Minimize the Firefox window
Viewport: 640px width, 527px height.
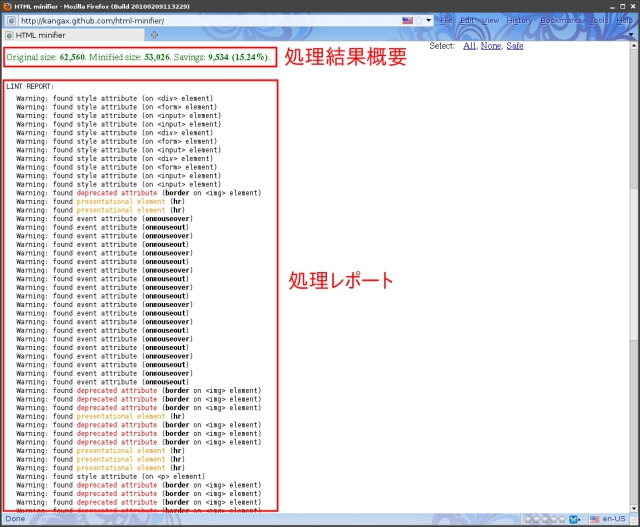[612, 7]
